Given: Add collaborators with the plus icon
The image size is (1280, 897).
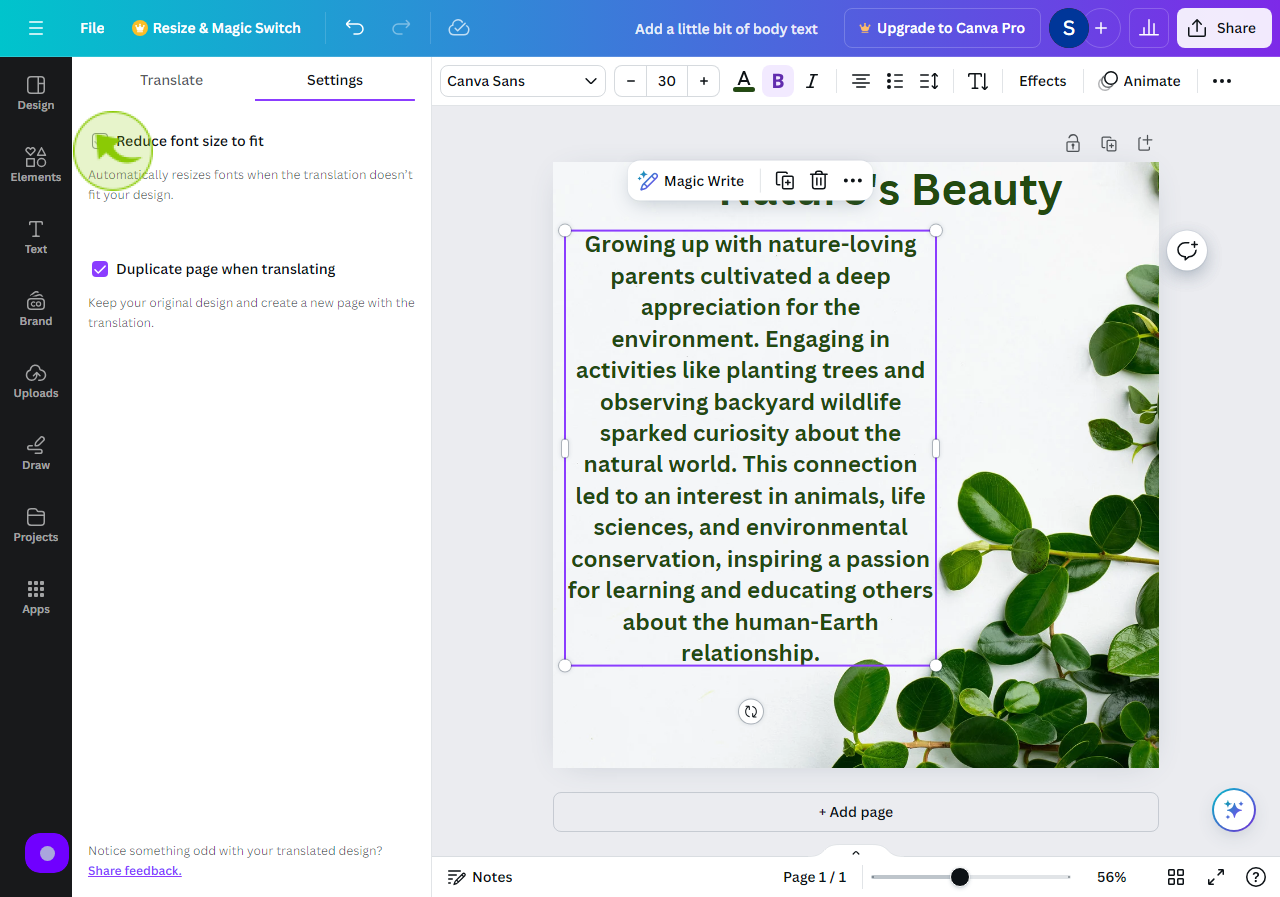Looking at the screenshot, I should [x=1101, y=28].
